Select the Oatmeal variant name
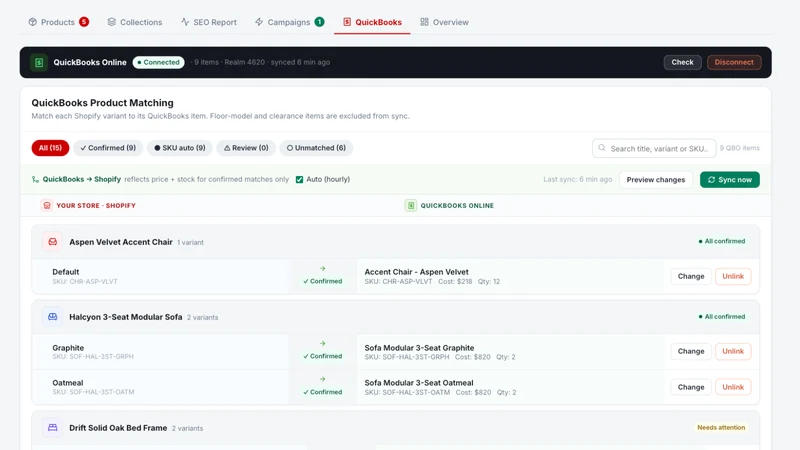This screenshot has width=800, height=450. click(67, 383)
